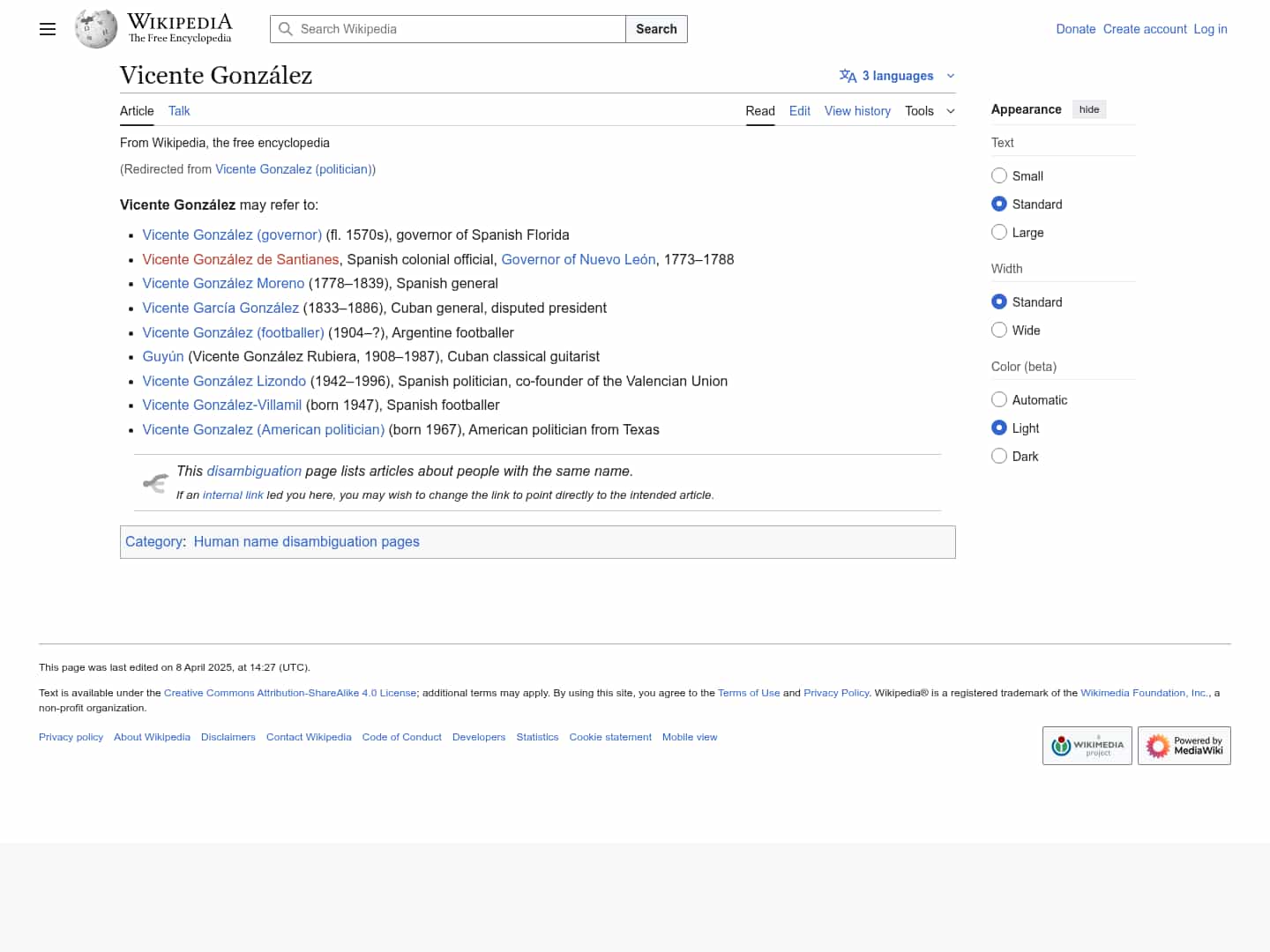Focus the Search Wikipedia input field
Viewport: 1270px width, 952px height.
(x=459, y=29)
